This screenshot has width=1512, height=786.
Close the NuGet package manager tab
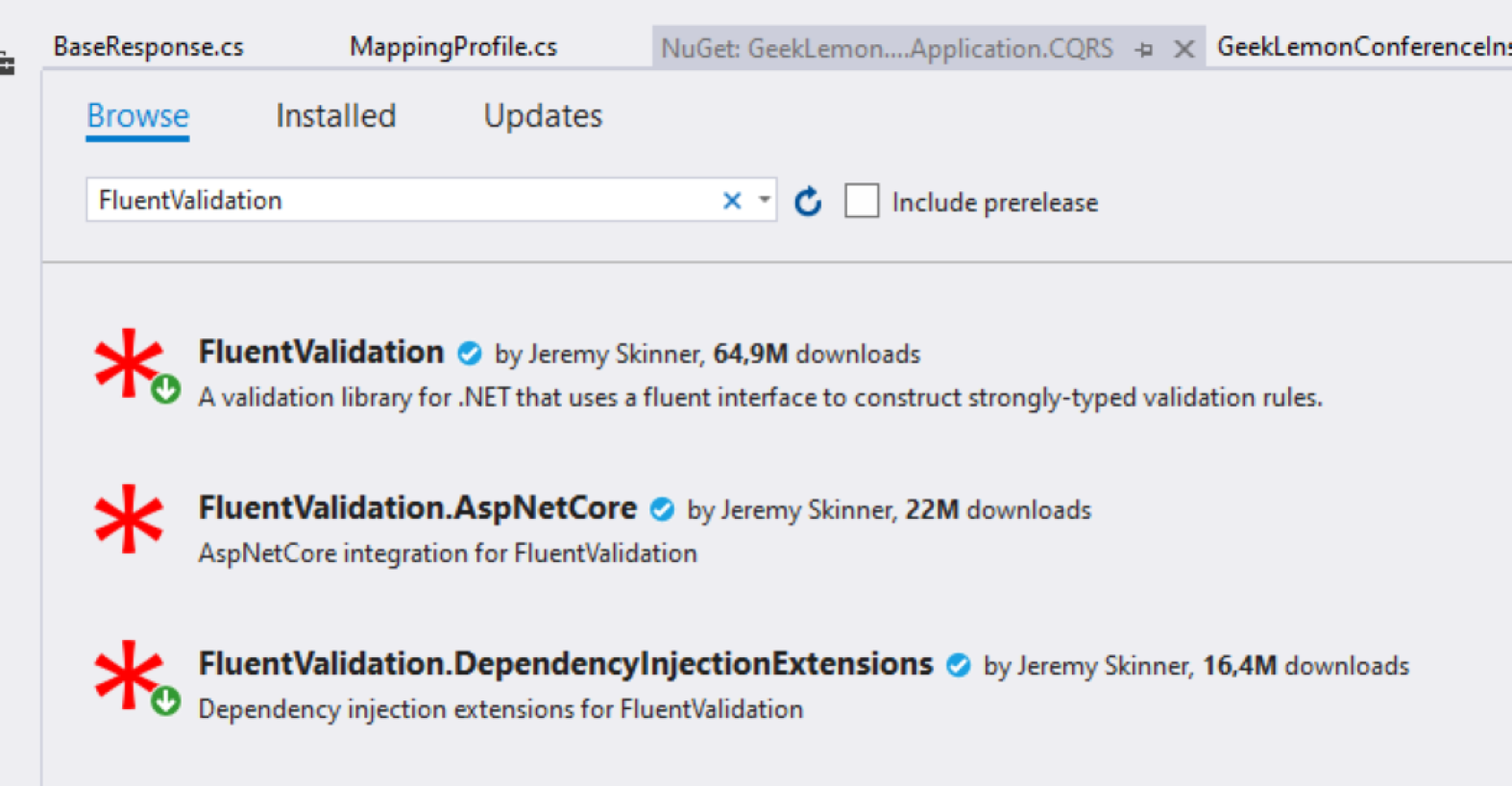point(1184,49)
